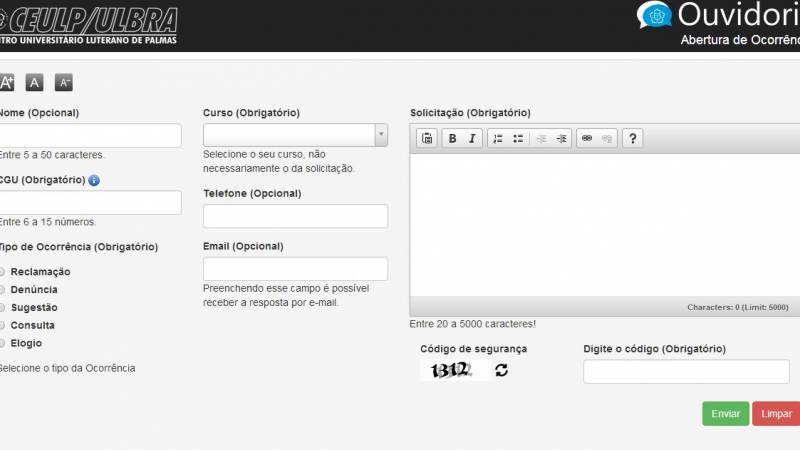Click the Telefone input field
Screen dimensions: 800x450
coord(295,216)
